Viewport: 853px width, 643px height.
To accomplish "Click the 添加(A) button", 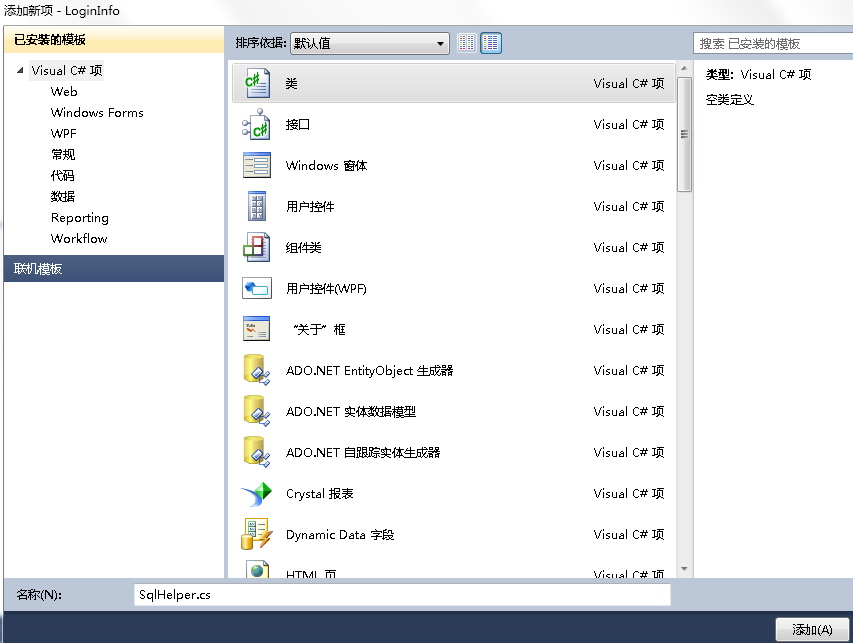I will (x=812, y=629).
